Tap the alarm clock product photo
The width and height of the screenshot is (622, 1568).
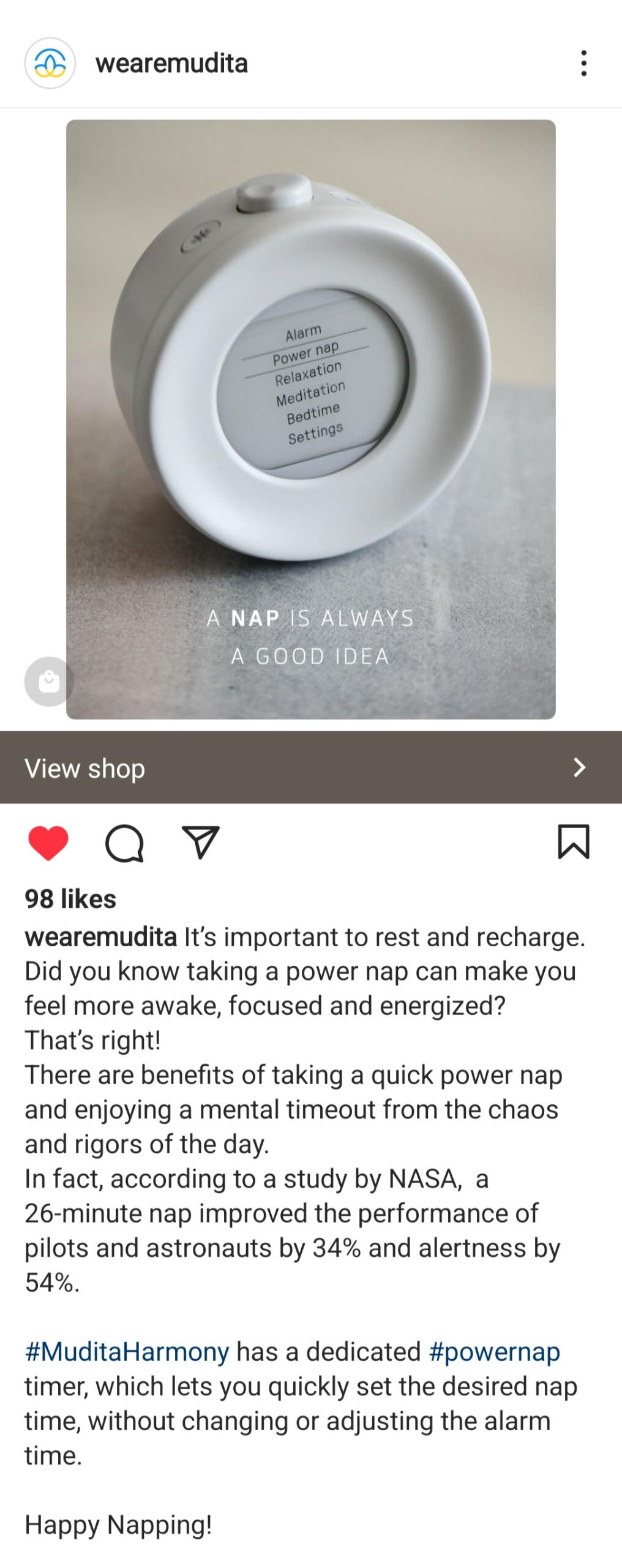311,419
